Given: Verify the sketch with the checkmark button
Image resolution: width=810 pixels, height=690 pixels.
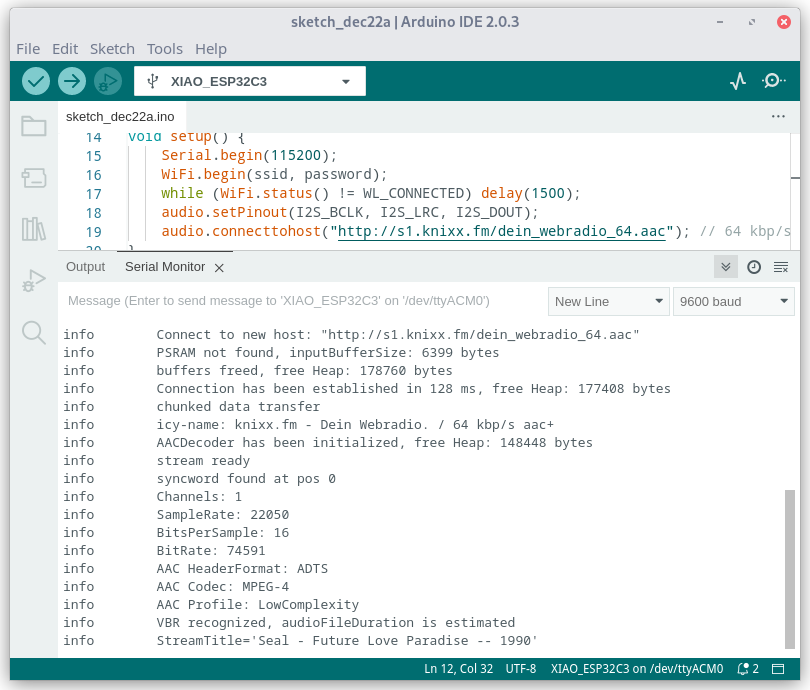Looking at the screenshot, I should 34,81.
